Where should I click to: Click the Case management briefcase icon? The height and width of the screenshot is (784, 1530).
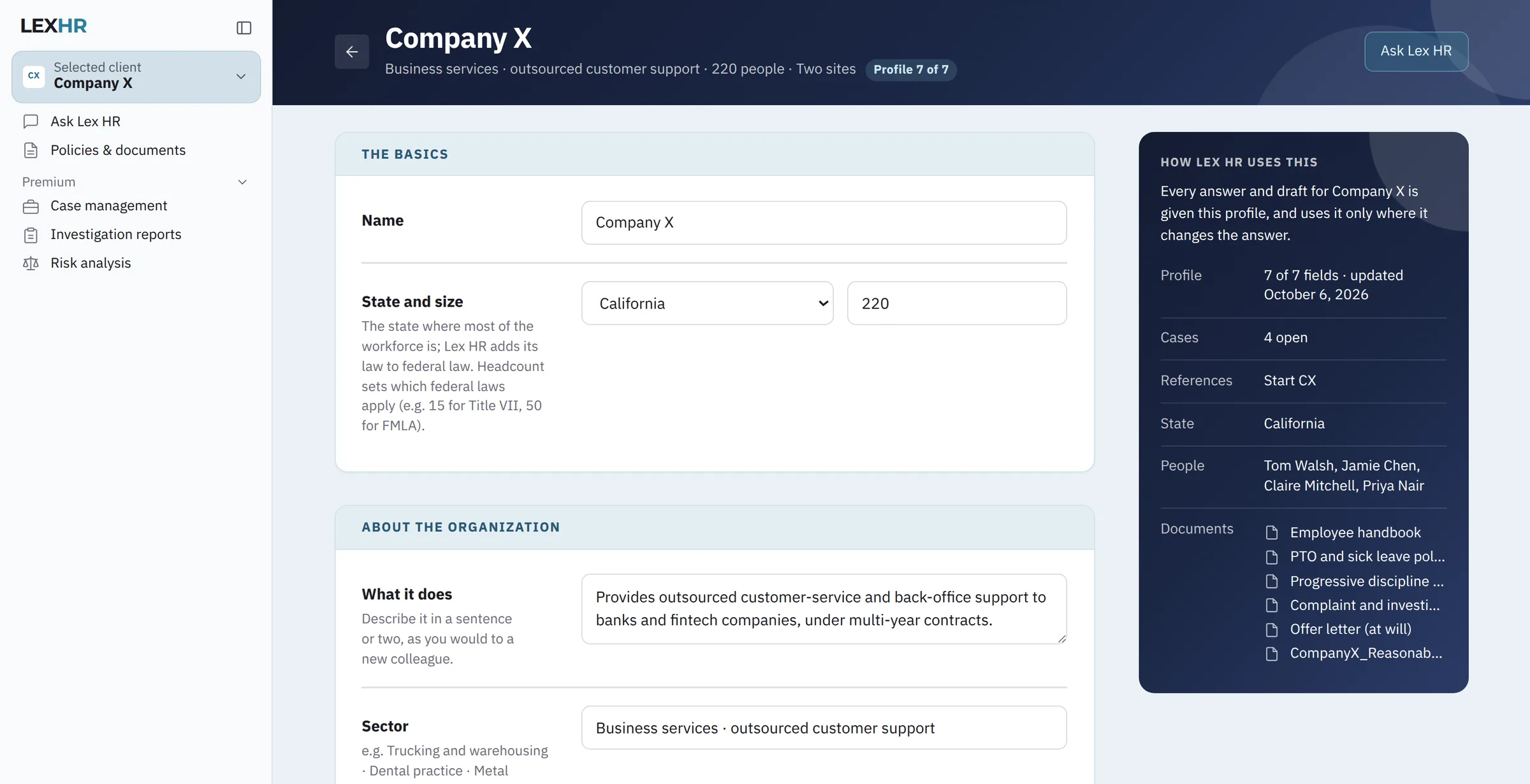(x=31, y=207)
